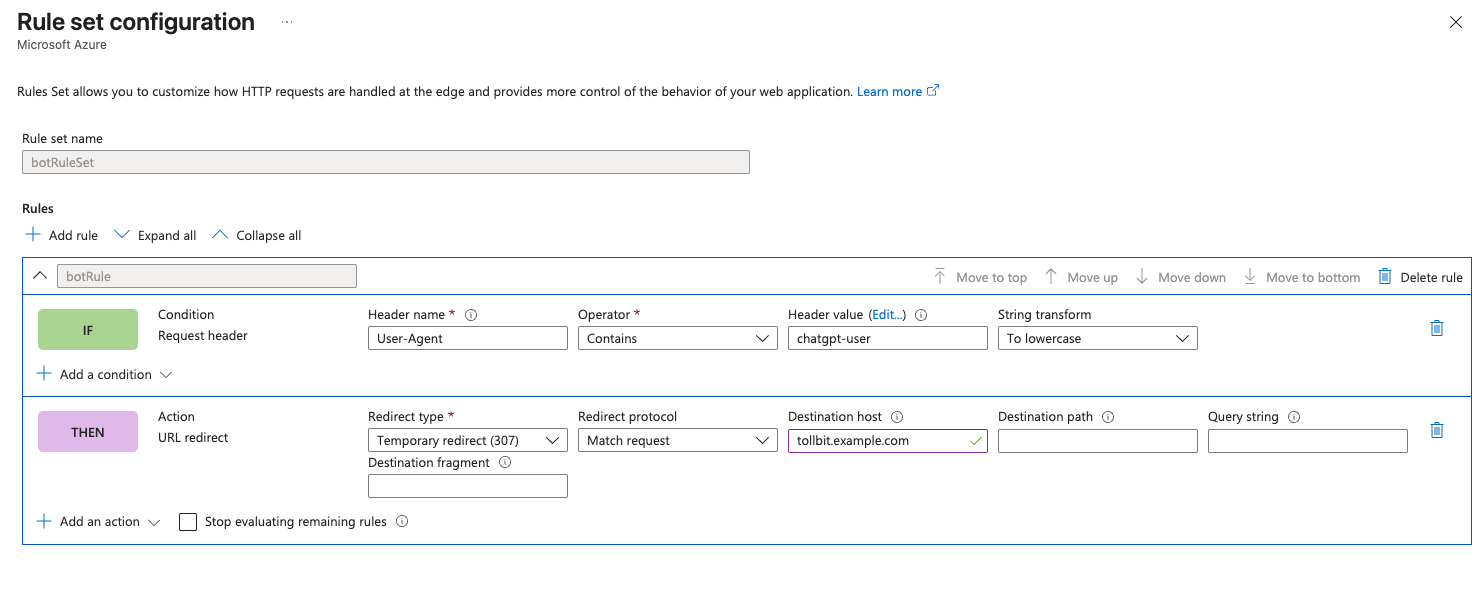The height and width of the screenshot is (594, 1484).
Task: Click info icon beside Destination host
Action: [x=897, y=417]
